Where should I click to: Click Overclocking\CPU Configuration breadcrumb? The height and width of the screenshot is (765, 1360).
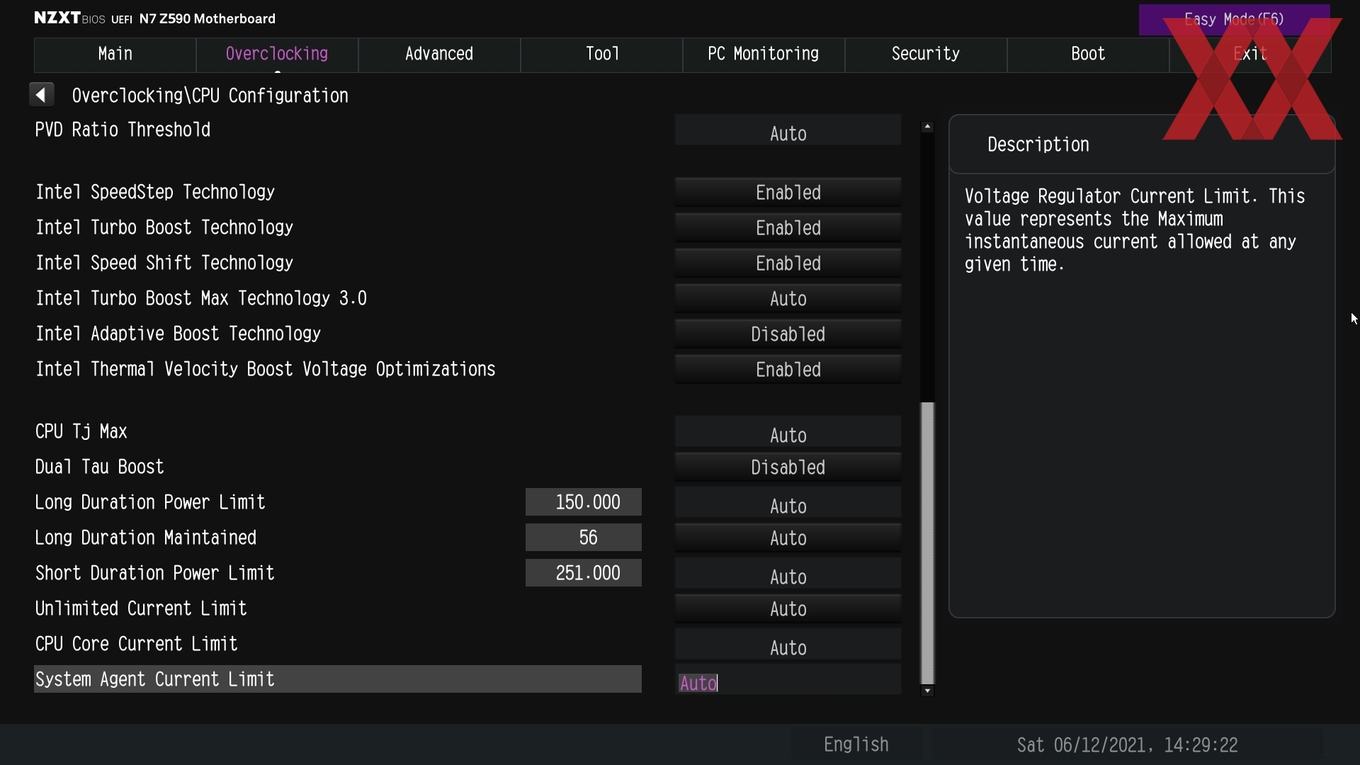tap(210, 96)
